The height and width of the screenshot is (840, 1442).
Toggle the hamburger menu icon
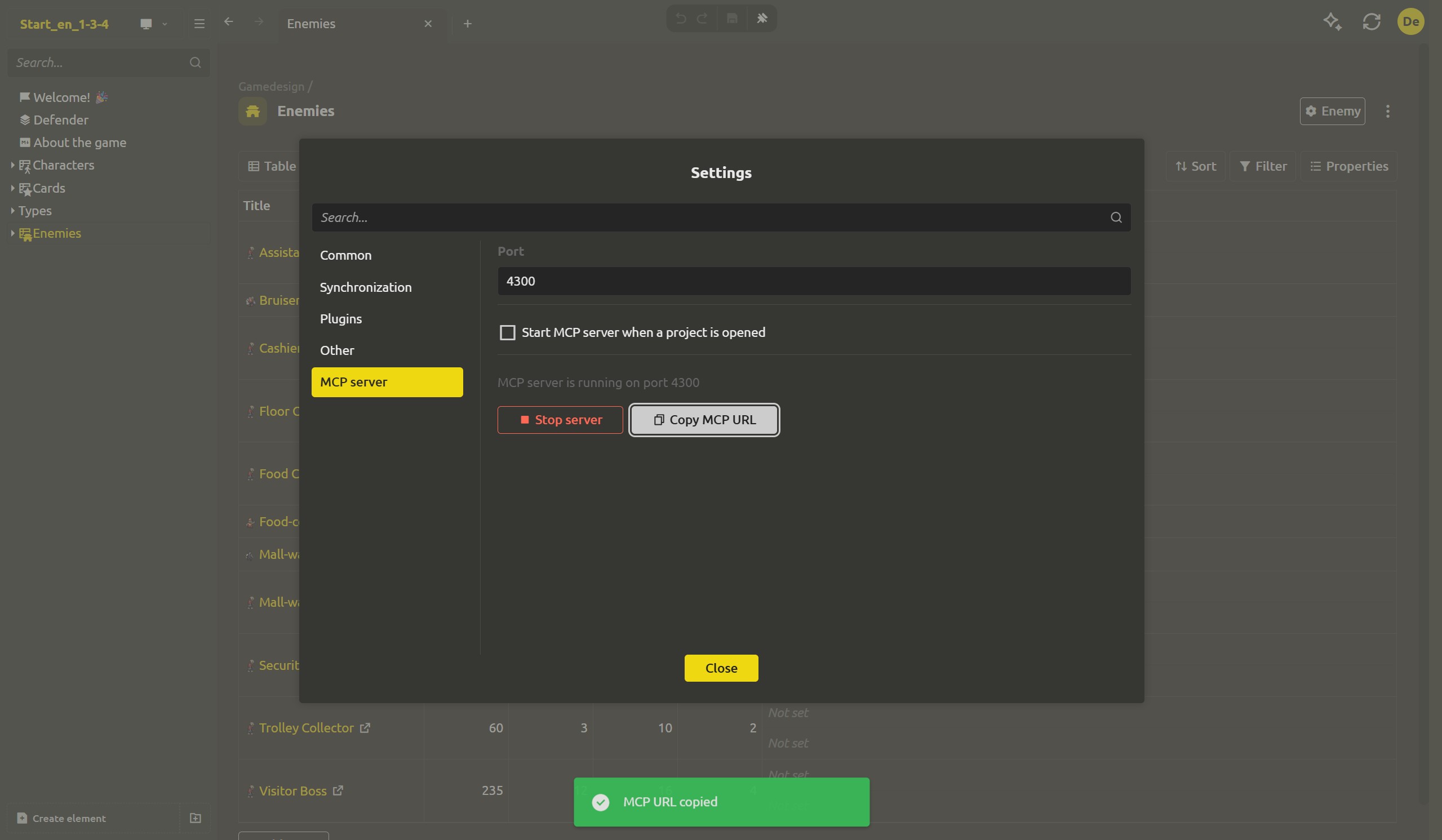[199, 24]
